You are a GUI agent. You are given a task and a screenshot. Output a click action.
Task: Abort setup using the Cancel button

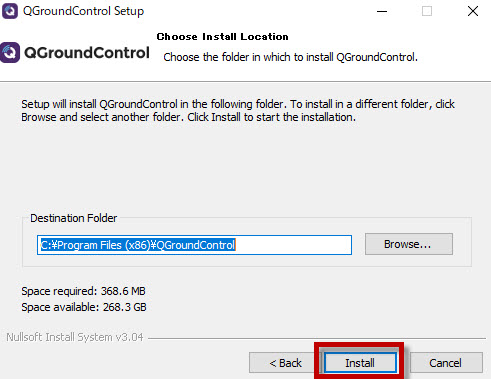(x=446, y=363)
